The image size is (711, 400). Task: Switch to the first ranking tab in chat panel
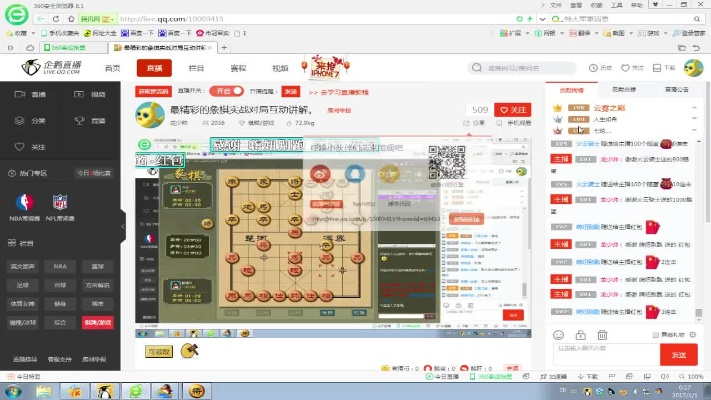coord(571,90)
